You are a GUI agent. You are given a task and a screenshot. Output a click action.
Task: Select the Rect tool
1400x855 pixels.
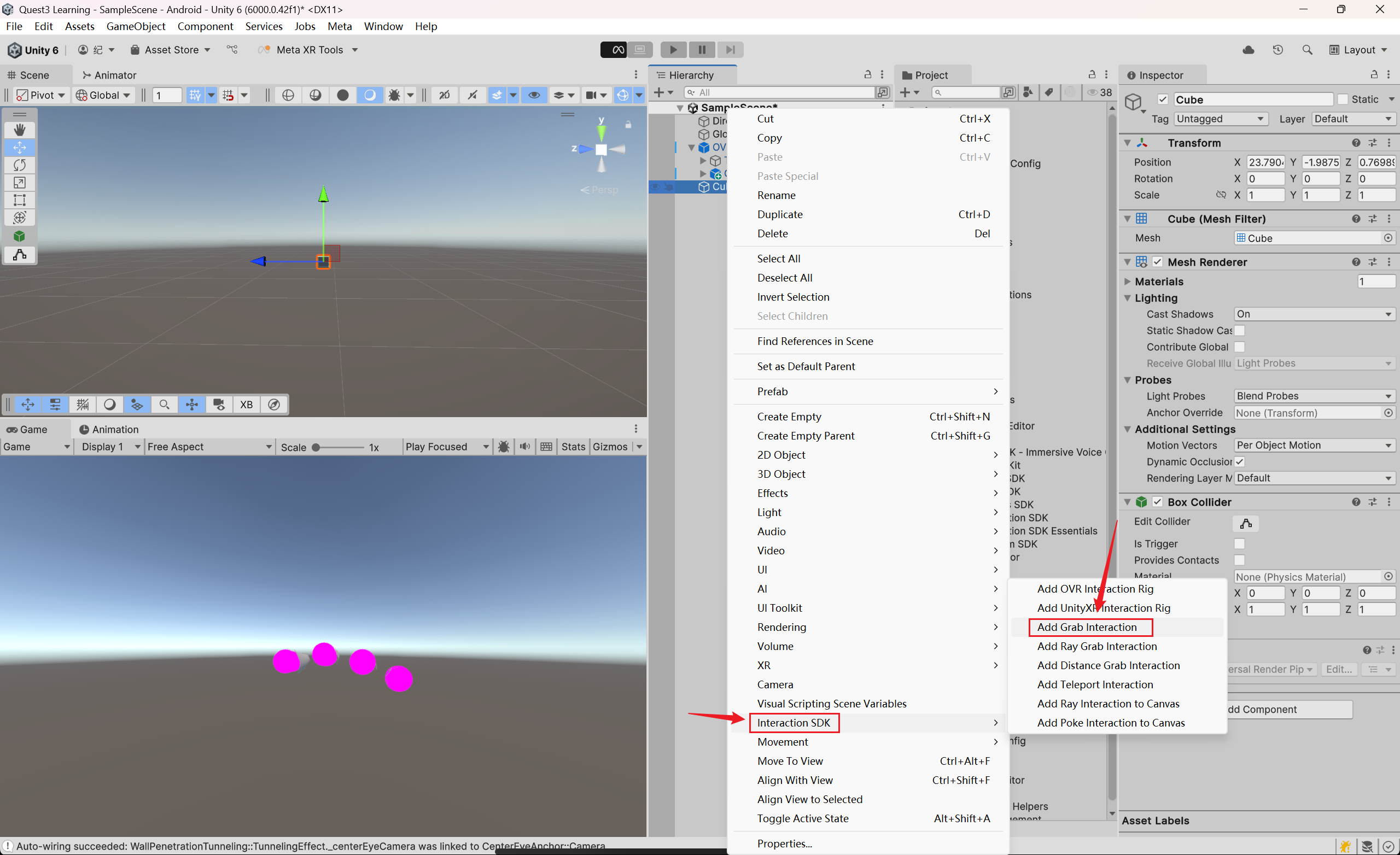pyautogui.click(x=19, y=200)
